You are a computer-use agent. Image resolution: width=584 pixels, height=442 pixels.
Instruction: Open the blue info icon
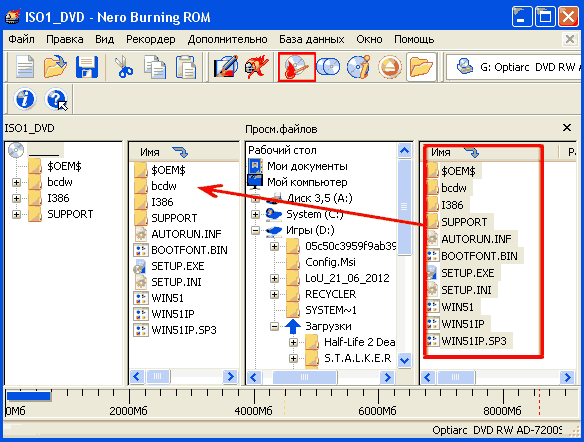click(25, 99)
